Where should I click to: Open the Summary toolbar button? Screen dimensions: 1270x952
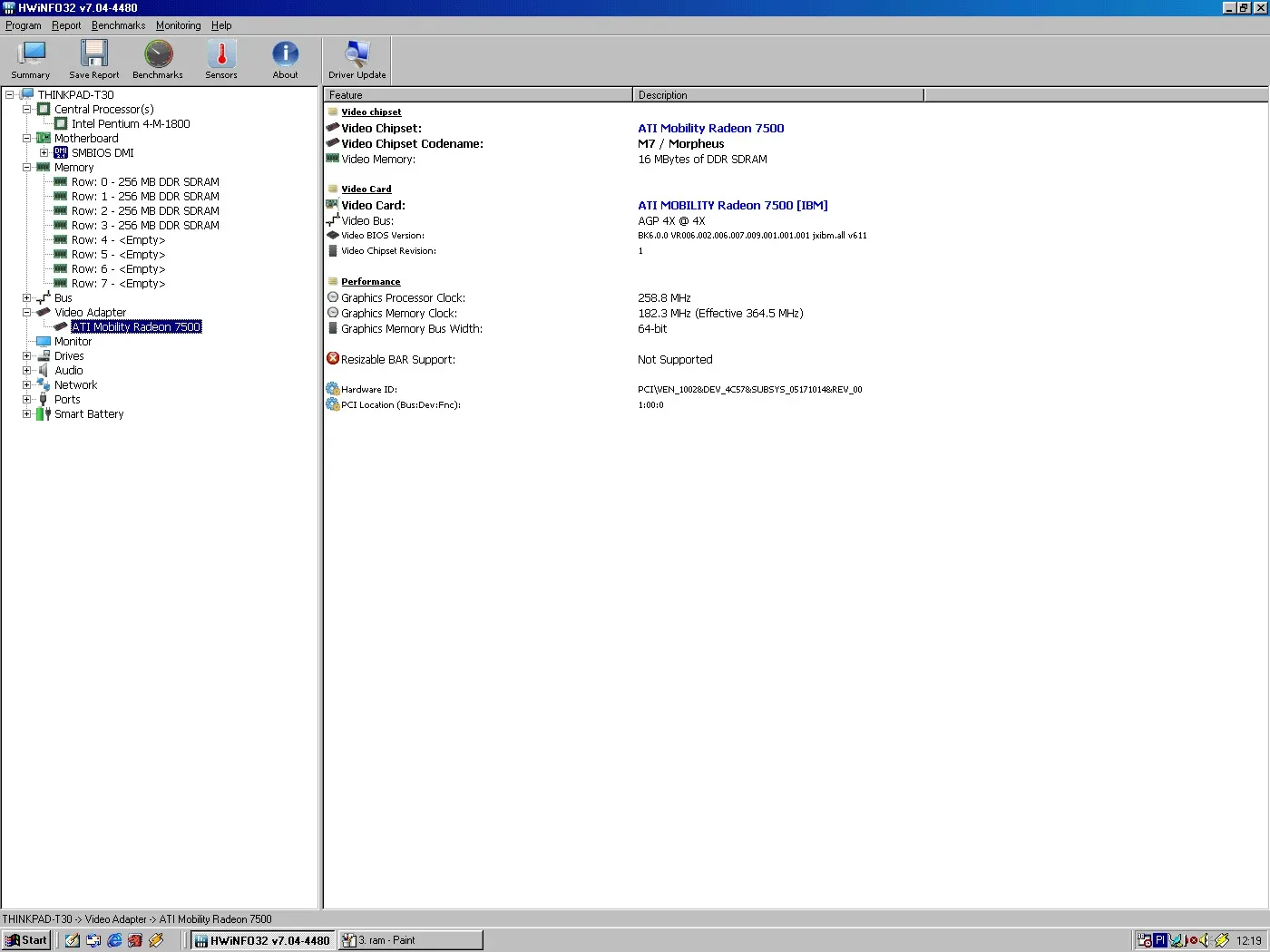coord(30,60)
